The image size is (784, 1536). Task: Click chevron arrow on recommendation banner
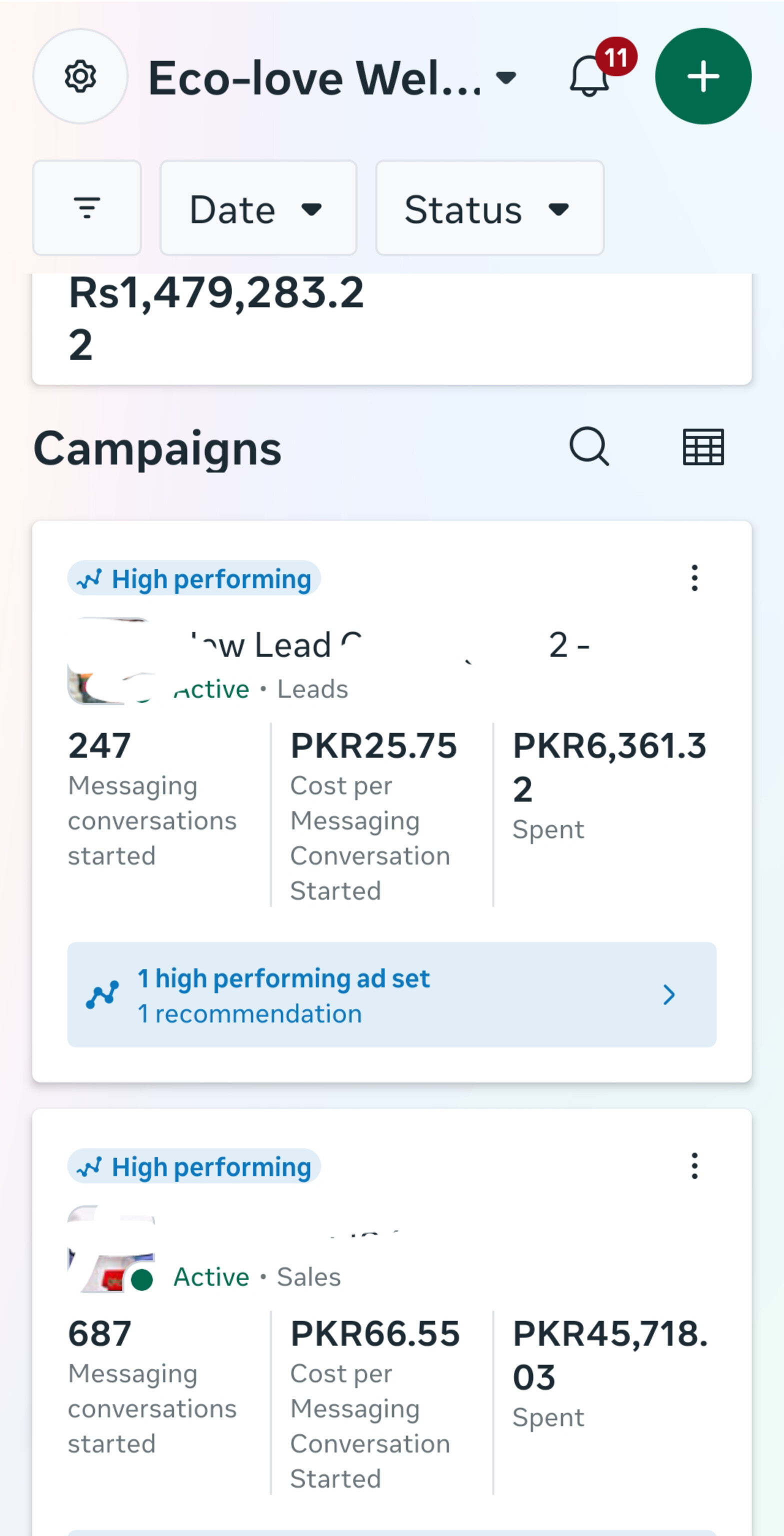tap(669, 994)
